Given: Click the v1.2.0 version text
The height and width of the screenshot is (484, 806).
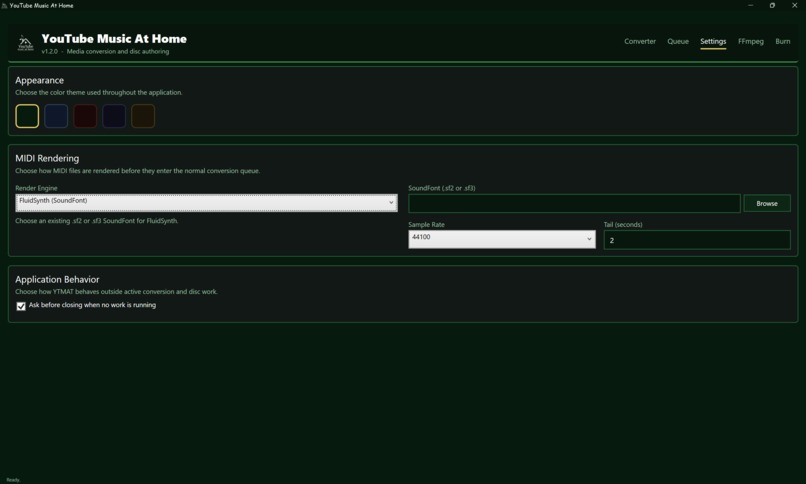Looking at the screenshot, I should pyautogui.click(x=49, y=51).
